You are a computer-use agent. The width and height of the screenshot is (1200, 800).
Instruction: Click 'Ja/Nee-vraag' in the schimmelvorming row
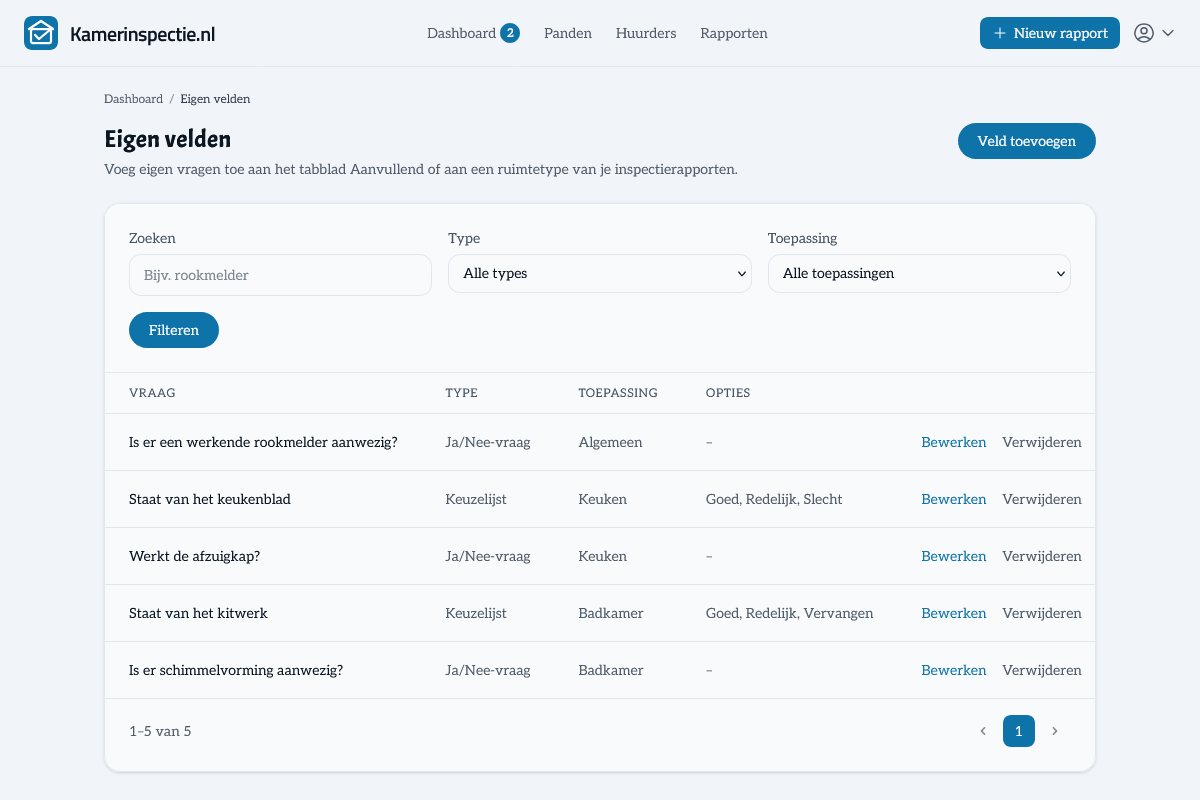(488, 670)
